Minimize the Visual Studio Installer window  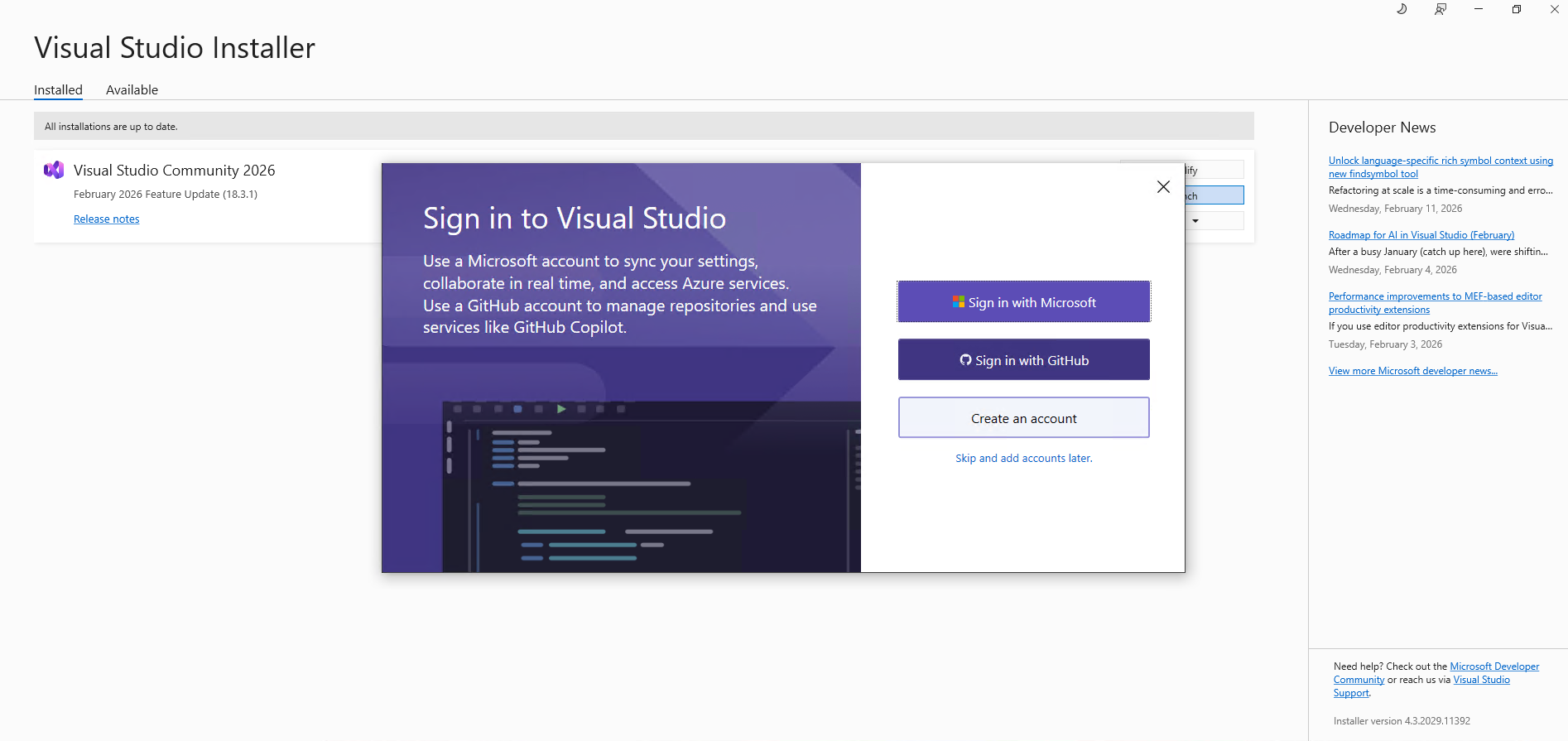point(1479,9)
